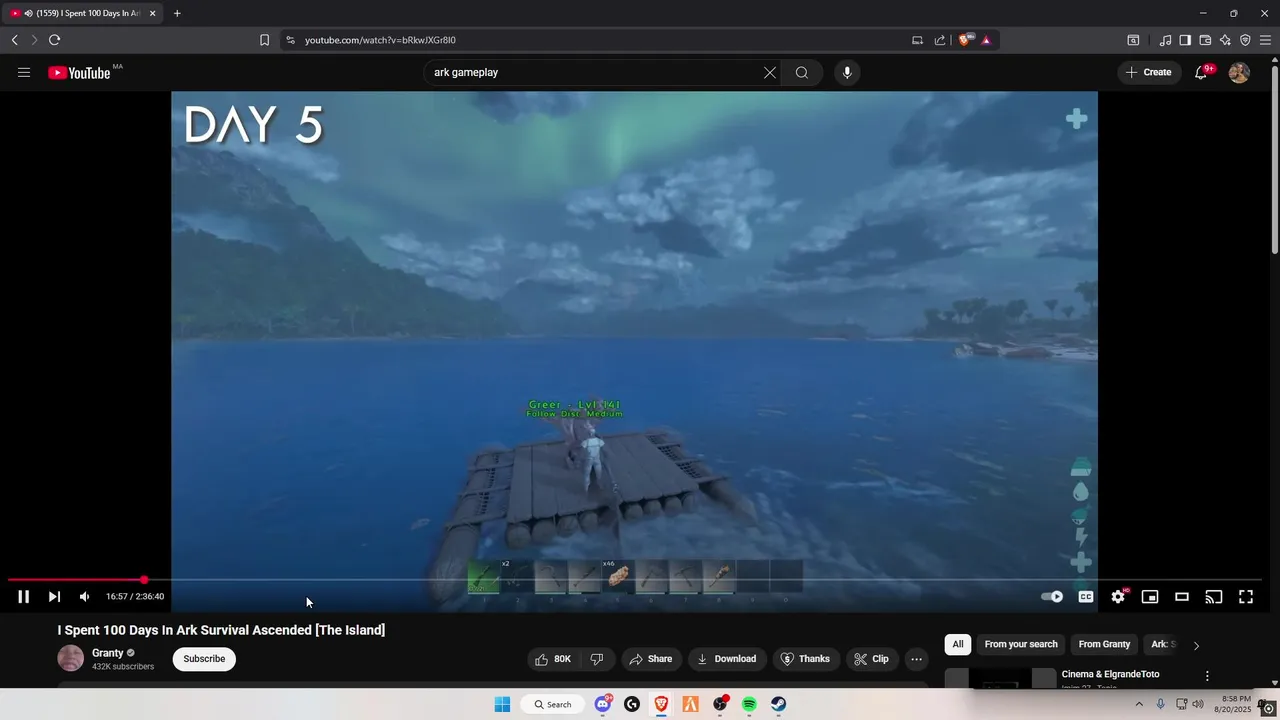Screen dimensions: 1280x720
Task: Open Brave VPN shield icon
Action: [x=1245, y=40]
